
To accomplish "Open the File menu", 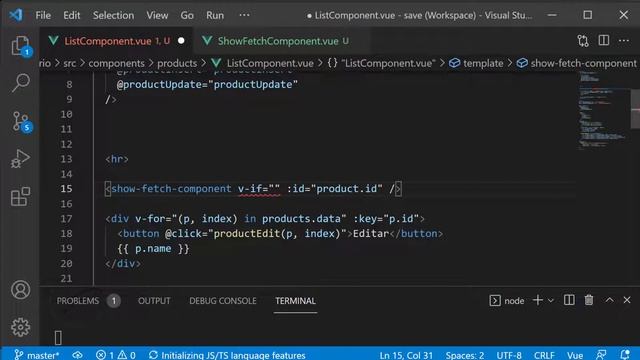I will 43,16.
